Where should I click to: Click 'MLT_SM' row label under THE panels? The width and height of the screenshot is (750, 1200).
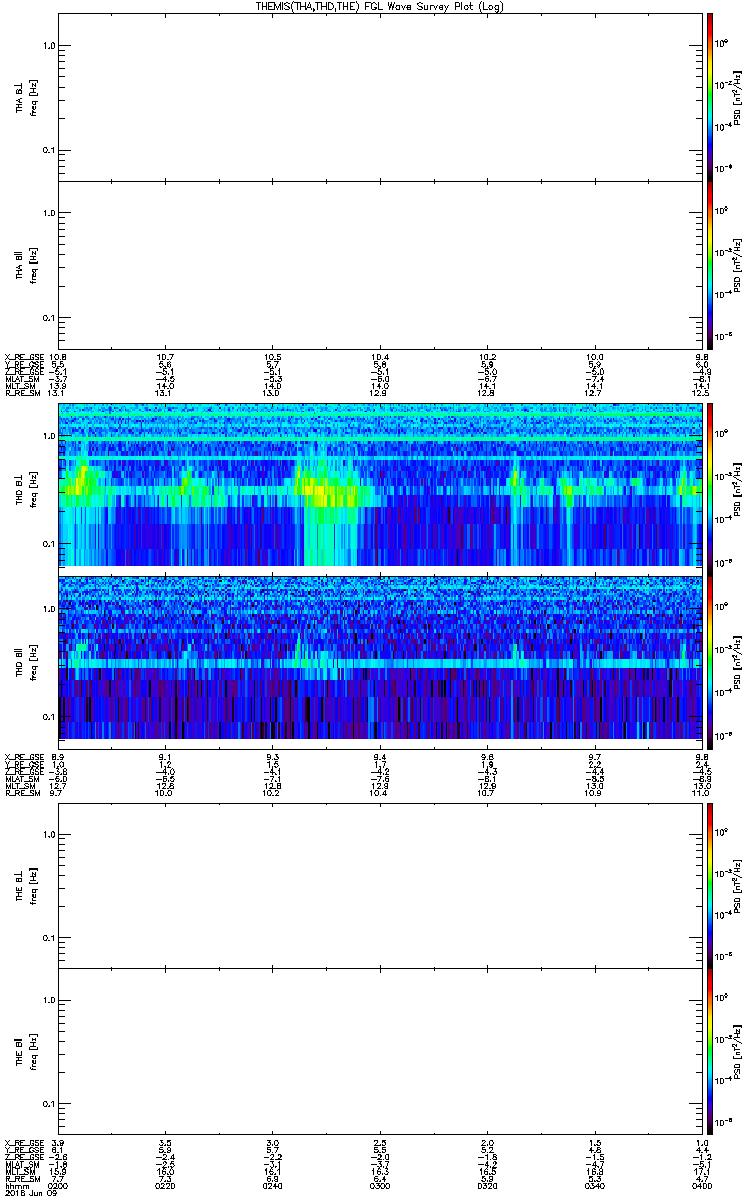(20, 1170)
